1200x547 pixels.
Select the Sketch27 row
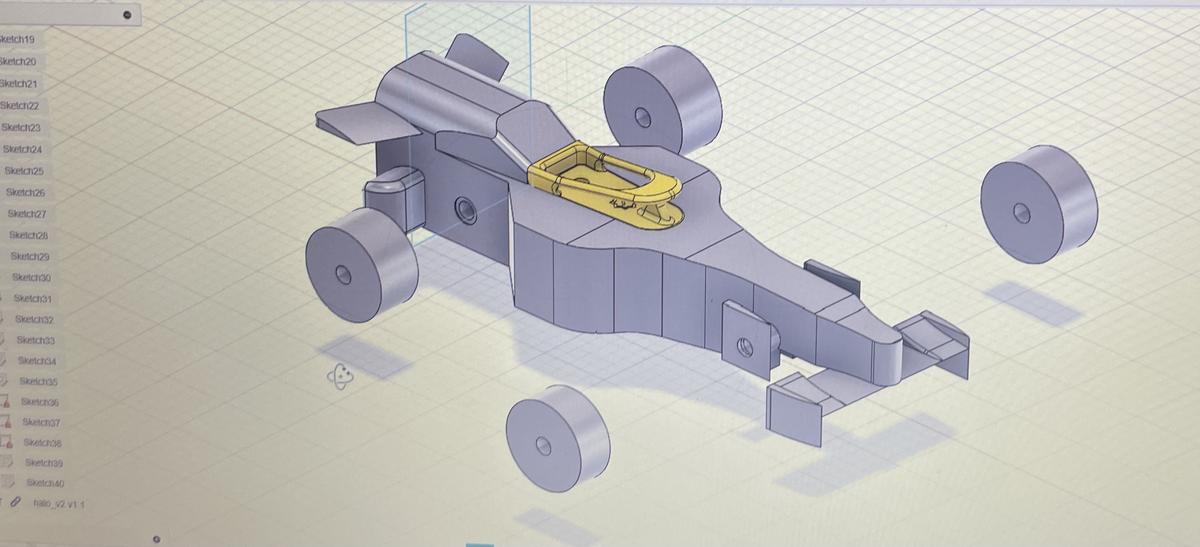coord(27,214)
